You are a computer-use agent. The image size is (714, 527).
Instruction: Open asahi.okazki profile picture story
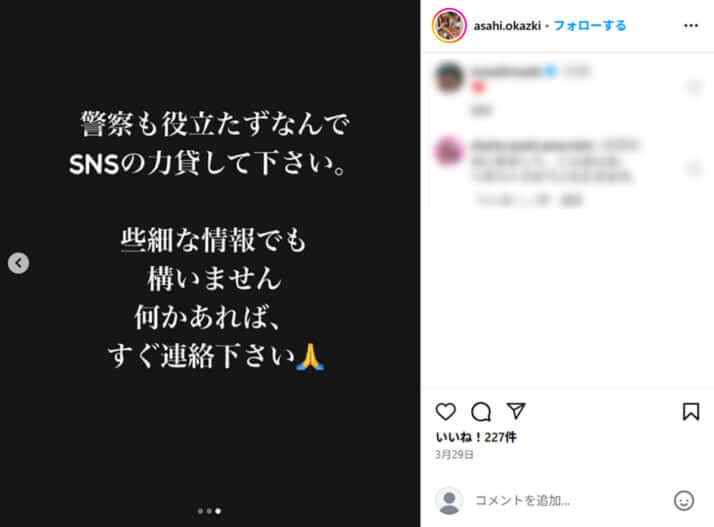tap(449, 26)
